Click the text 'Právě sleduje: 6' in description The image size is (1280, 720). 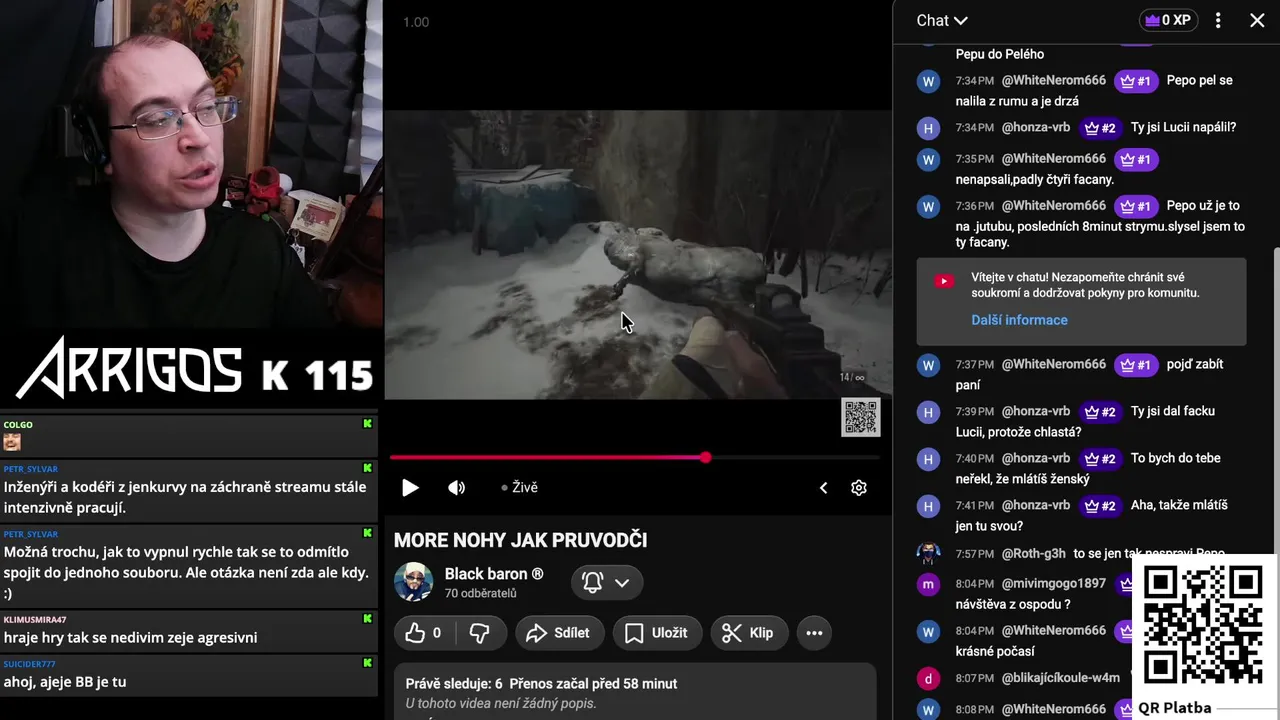coord(454,684)
